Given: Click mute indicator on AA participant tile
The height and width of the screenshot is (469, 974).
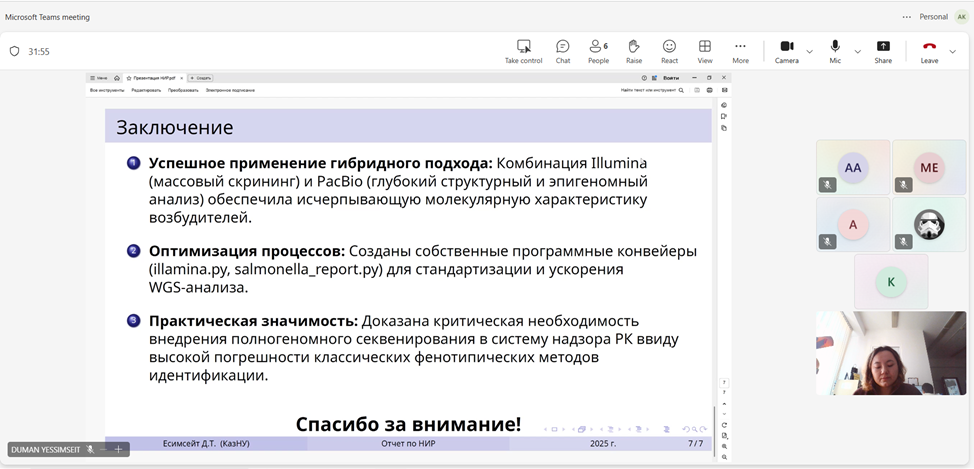Looking at the screenshot, I should pyautogui.click(x=828, y=185).
